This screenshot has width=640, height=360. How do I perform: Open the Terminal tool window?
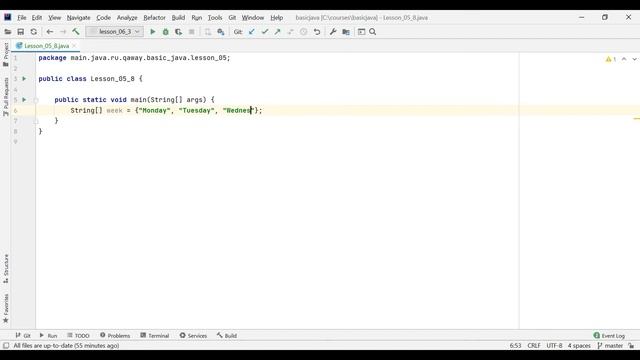click(x=154, y=336)
